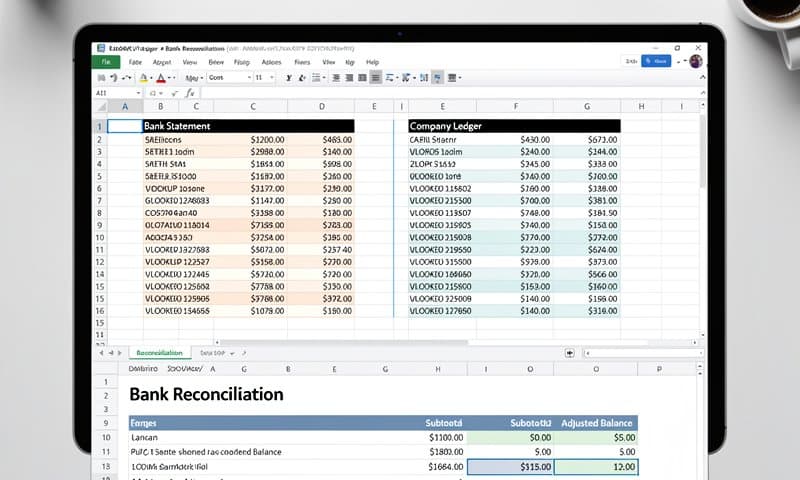The height and width of the screenshot is (480, 800).
Task: Select the cell showing $1684.00
Action: pos(446,467)
